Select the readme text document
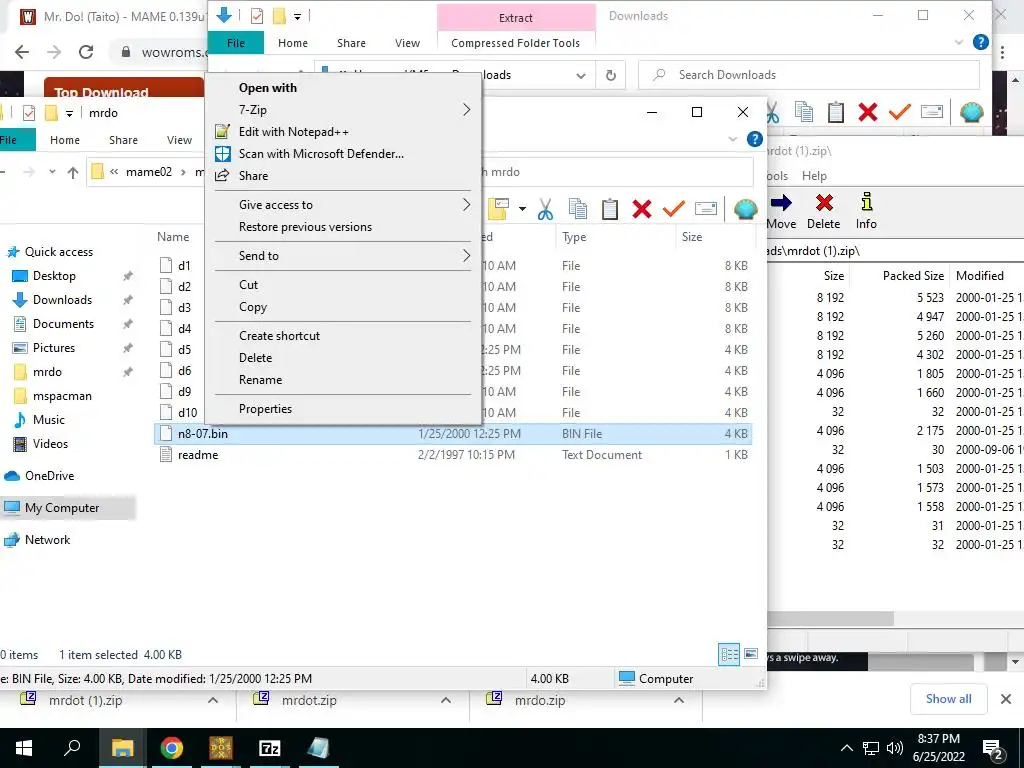Image resolution: width=1024 pixels, height=768 pixels. pos(198,455)
